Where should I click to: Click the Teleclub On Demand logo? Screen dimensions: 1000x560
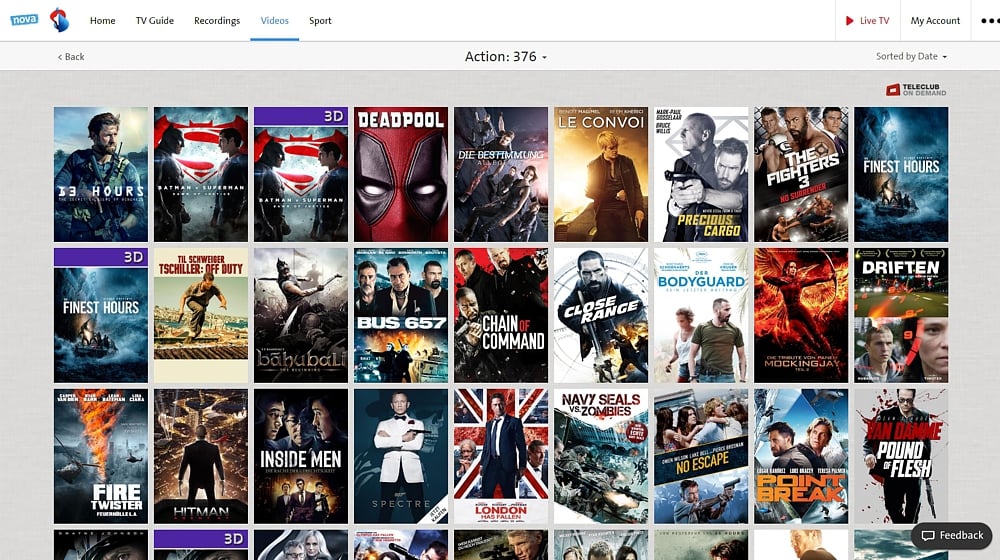pos(916,89)
